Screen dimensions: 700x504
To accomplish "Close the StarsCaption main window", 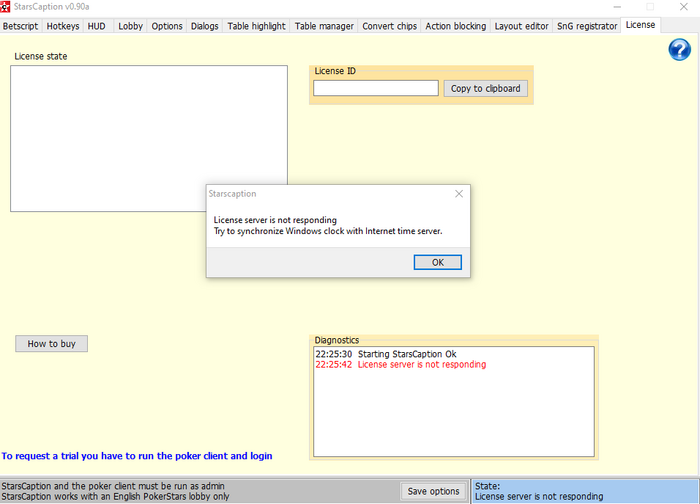I will [x=683, y=7].
